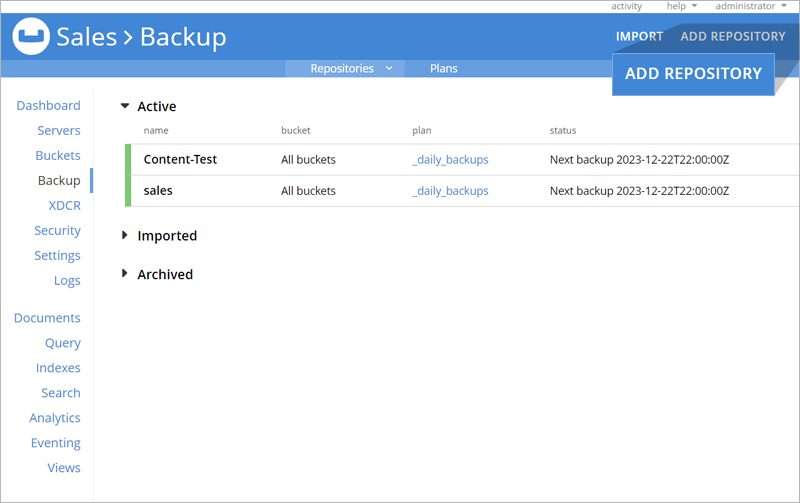Click the activity link in top bar
Screen dimensions: 800x503
tap(627, 6)
